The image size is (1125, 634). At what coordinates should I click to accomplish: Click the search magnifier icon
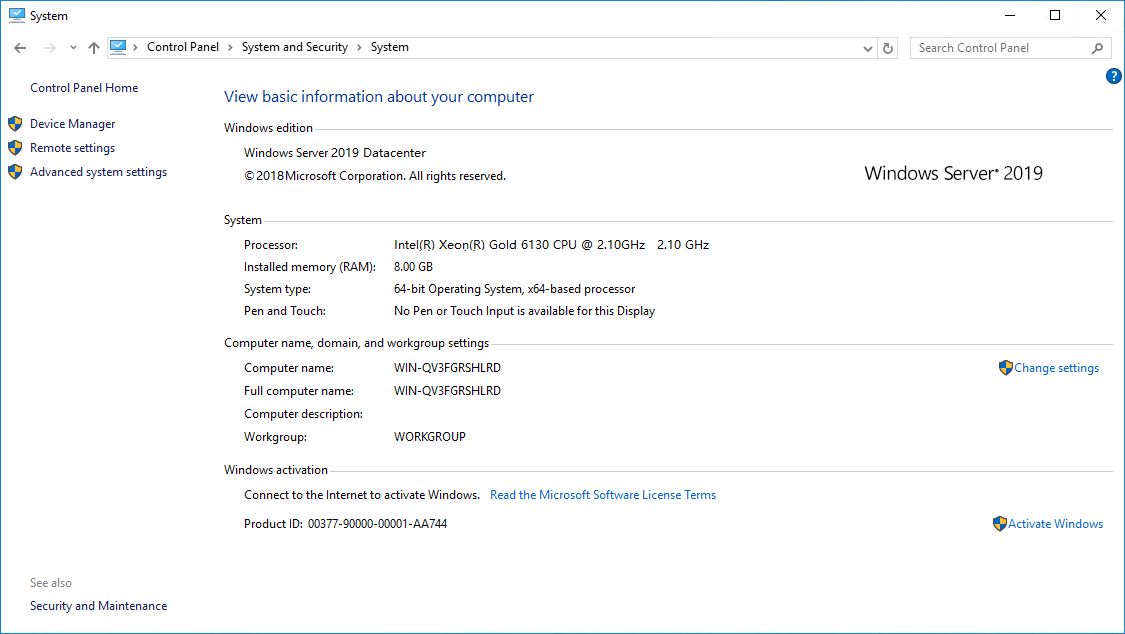tap(1097, 48)
